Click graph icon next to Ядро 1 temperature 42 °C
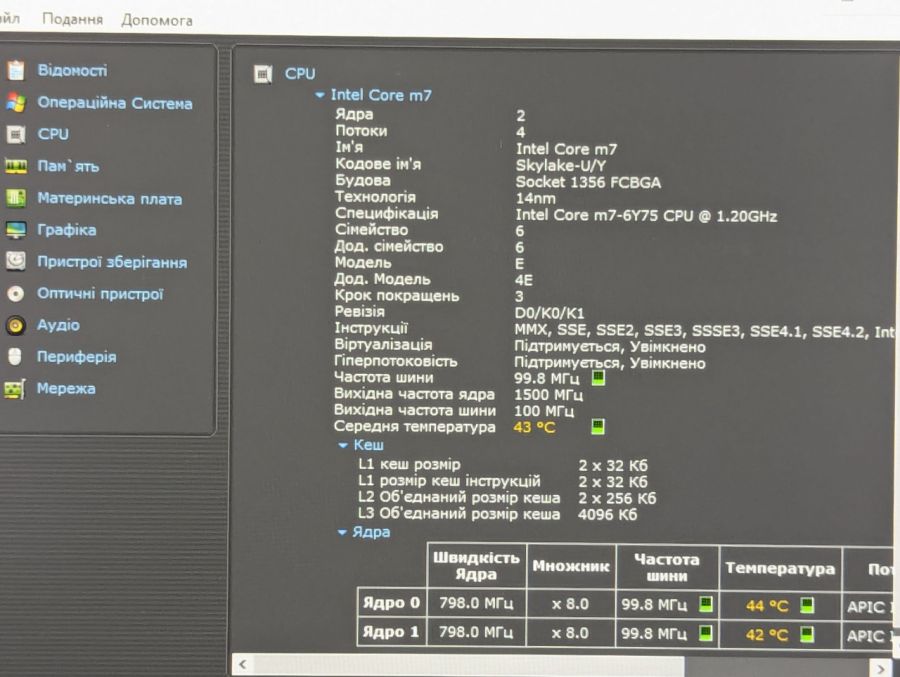Image resolution: width=900 pixels, height=677 pixels. (807, 635)
